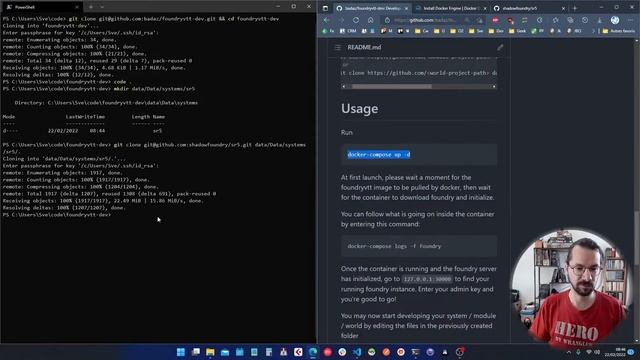This screenshot has width=640, height=360.
Task: Add a new terminal tab
Action: tap(91, 7)
